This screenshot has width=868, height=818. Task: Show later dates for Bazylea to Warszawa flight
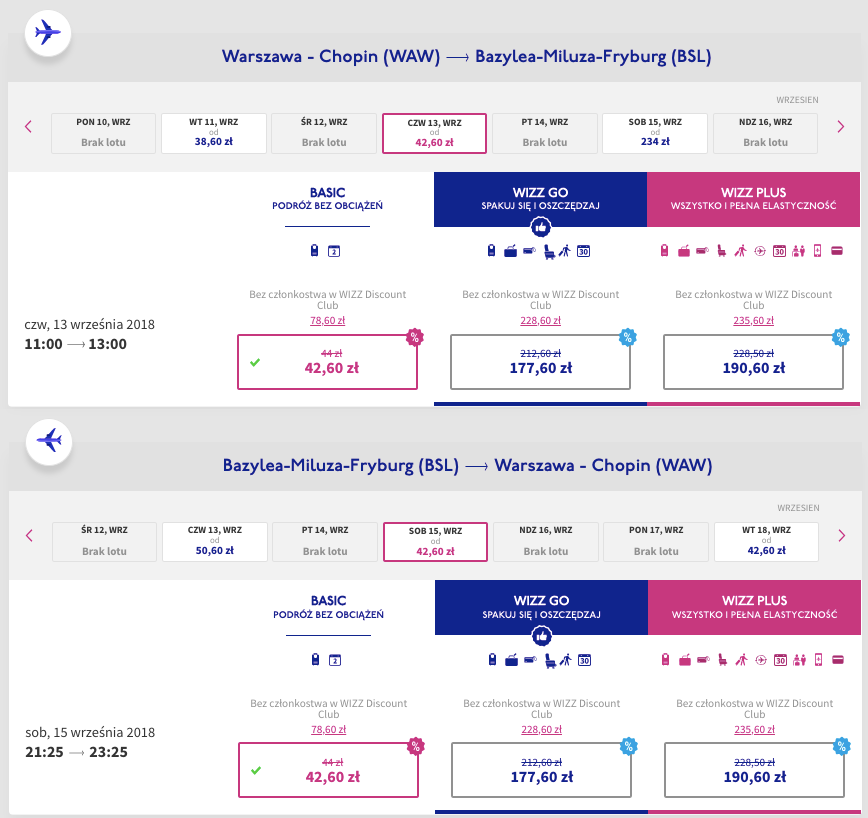[x=840, y=535]
